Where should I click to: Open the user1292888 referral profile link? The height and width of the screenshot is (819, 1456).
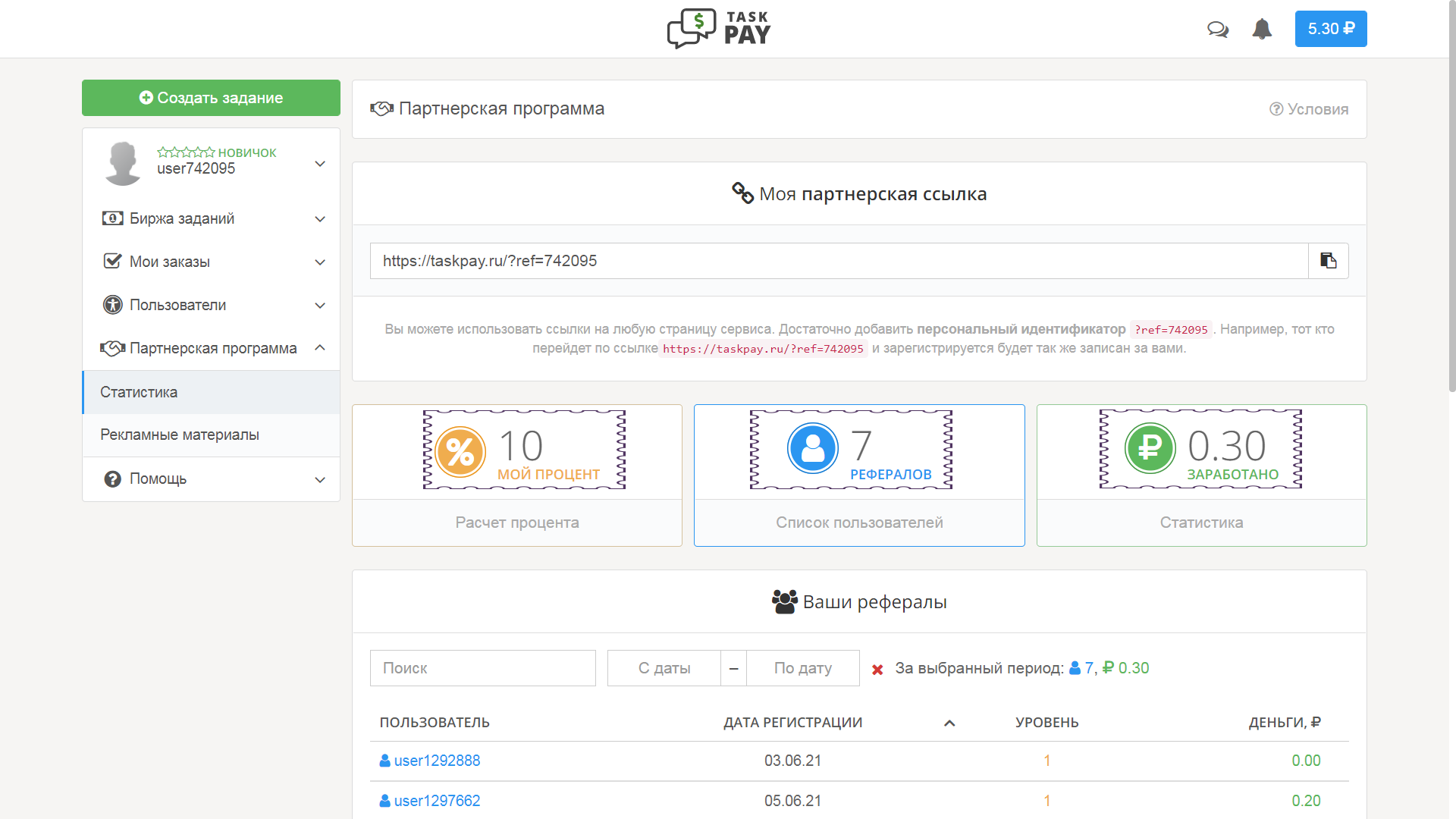click(437, 761)
